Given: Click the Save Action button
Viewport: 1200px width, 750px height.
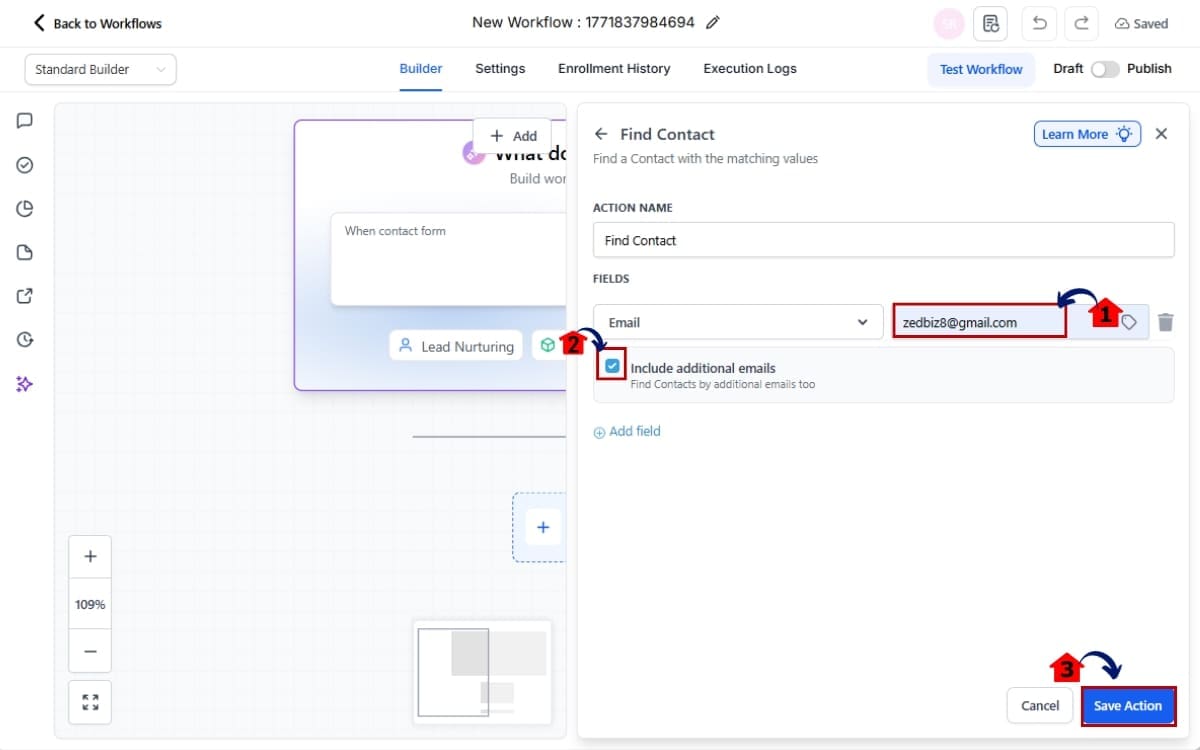Looking at the screenshot, I should 1127,706.
